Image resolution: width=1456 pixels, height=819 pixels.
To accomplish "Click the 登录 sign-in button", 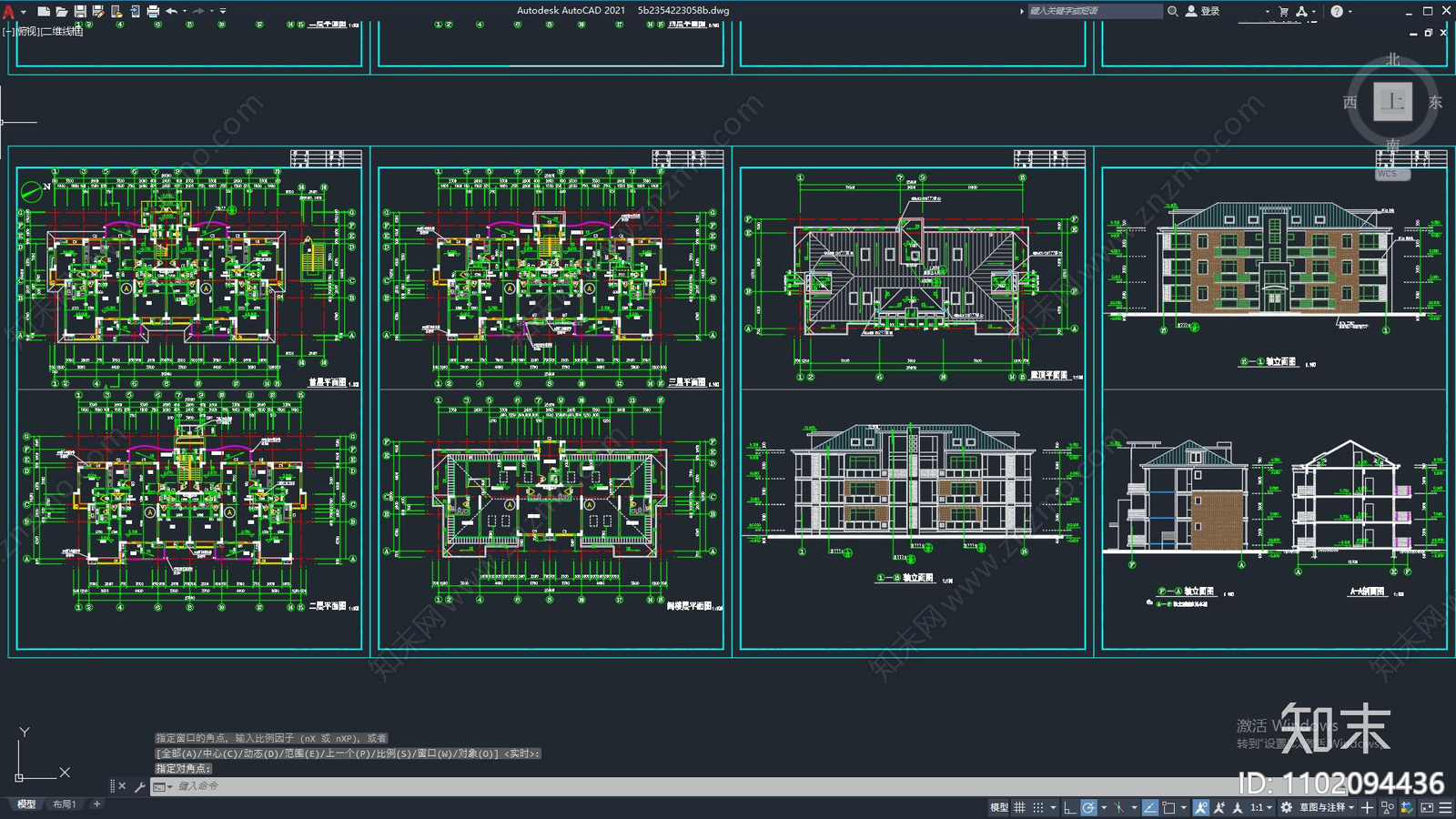I will point(1202,11).
